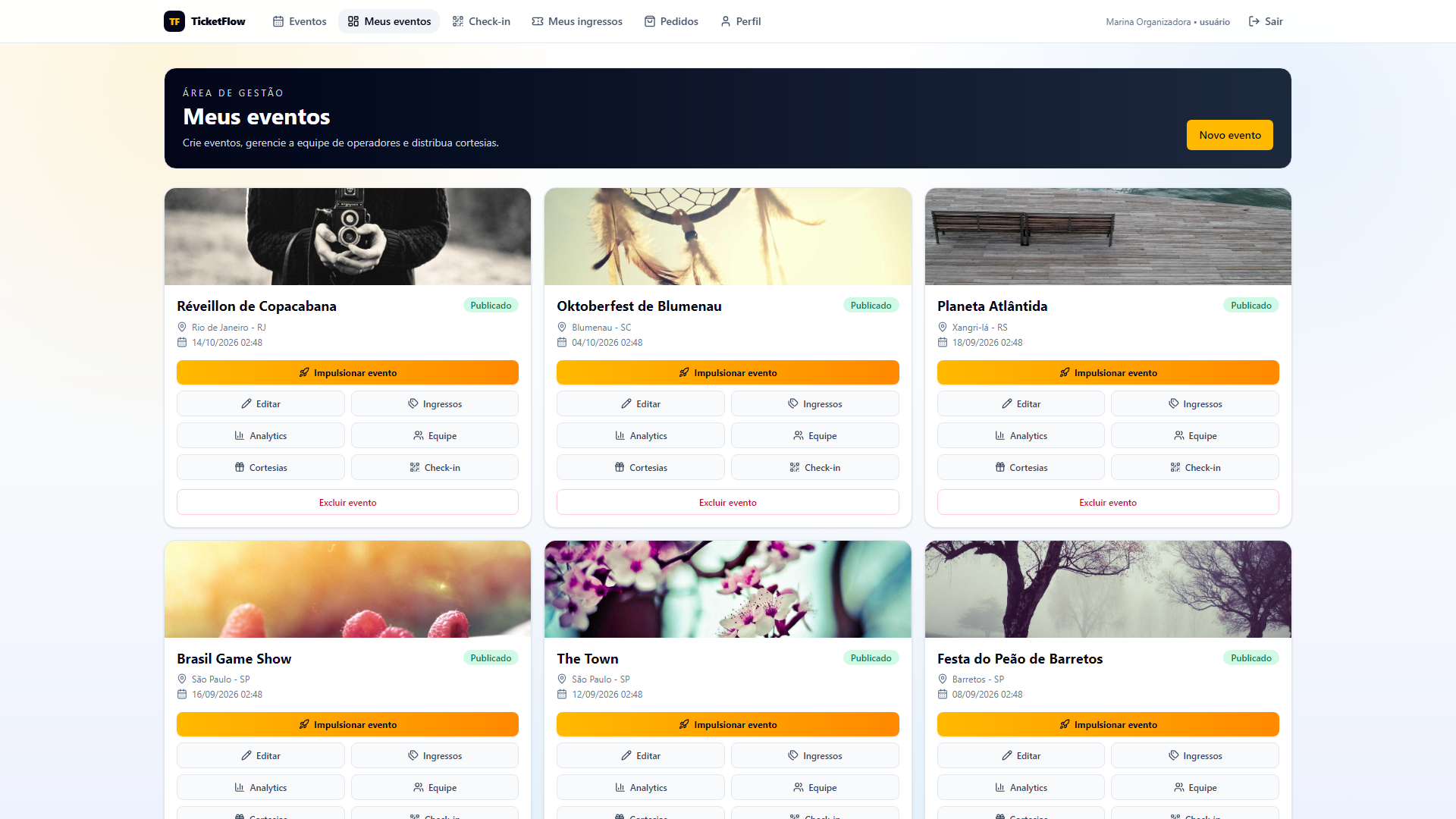Screen dimensions: 1456x819
Task: Click pencil Editar icon for Réveillon de Copacabana
Action: [246, 403]
